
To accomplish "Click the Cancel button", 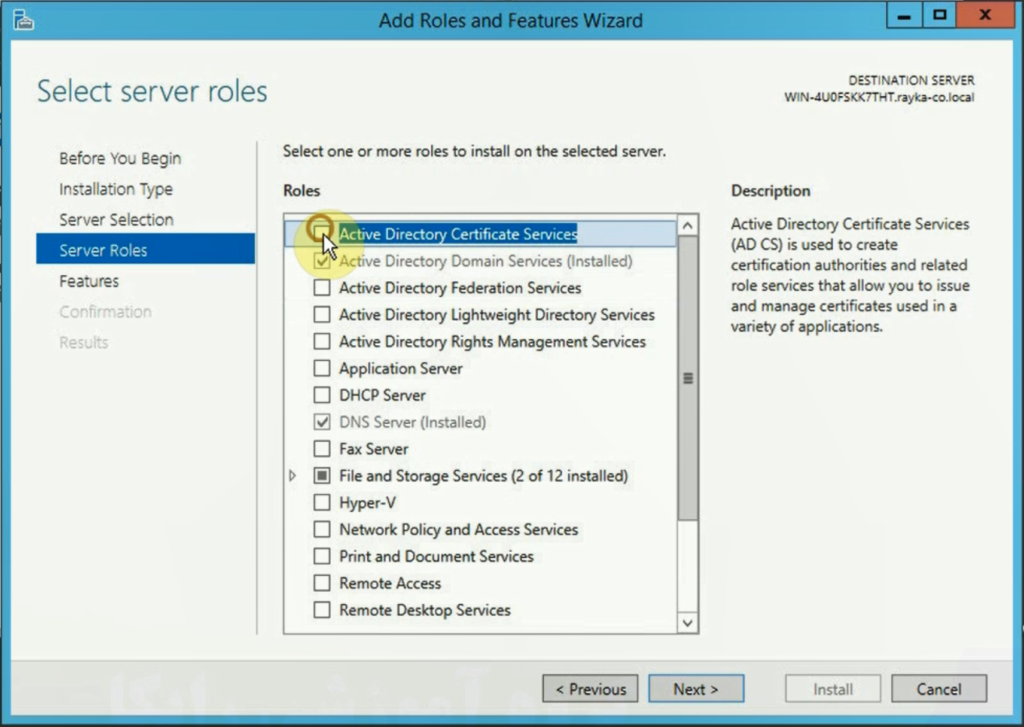I will point(939,688).
